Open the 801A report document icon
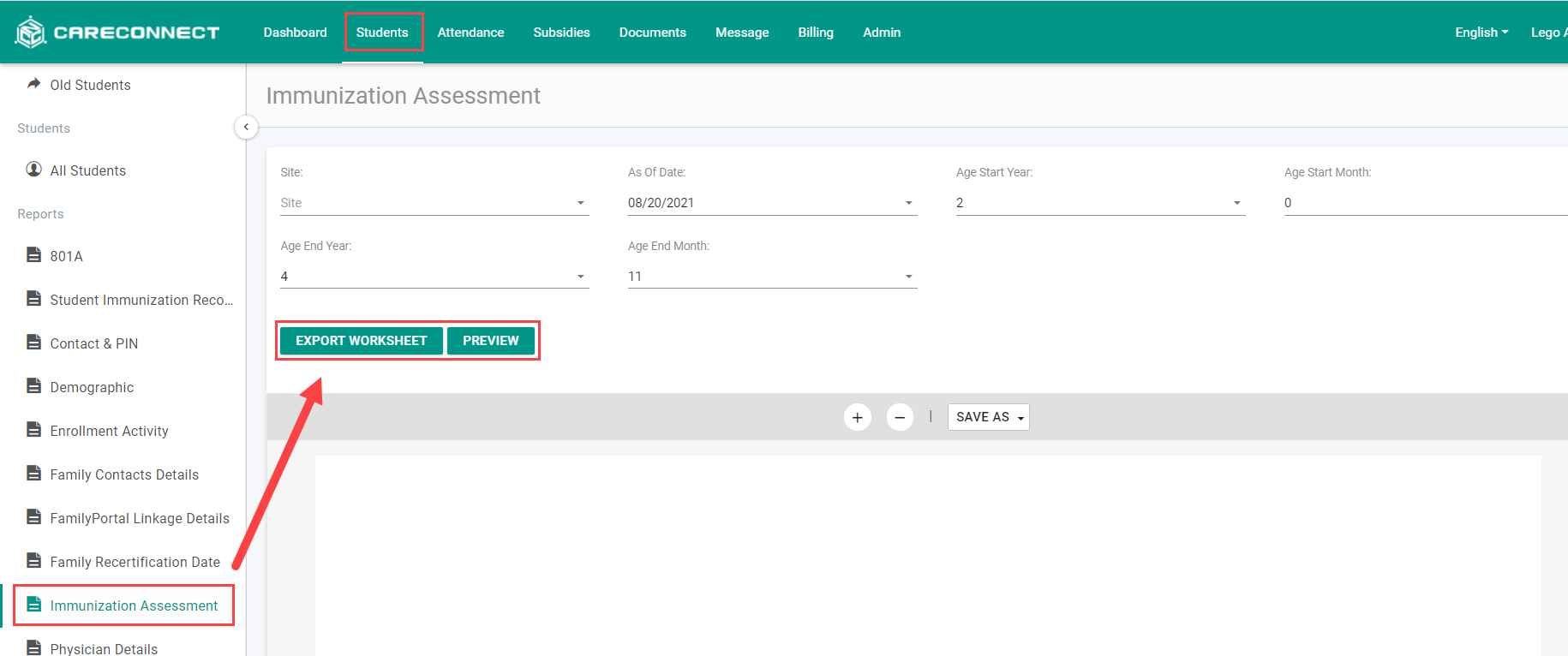Image resolution: width=1568 pixels, height=656 pixels. 33,255
